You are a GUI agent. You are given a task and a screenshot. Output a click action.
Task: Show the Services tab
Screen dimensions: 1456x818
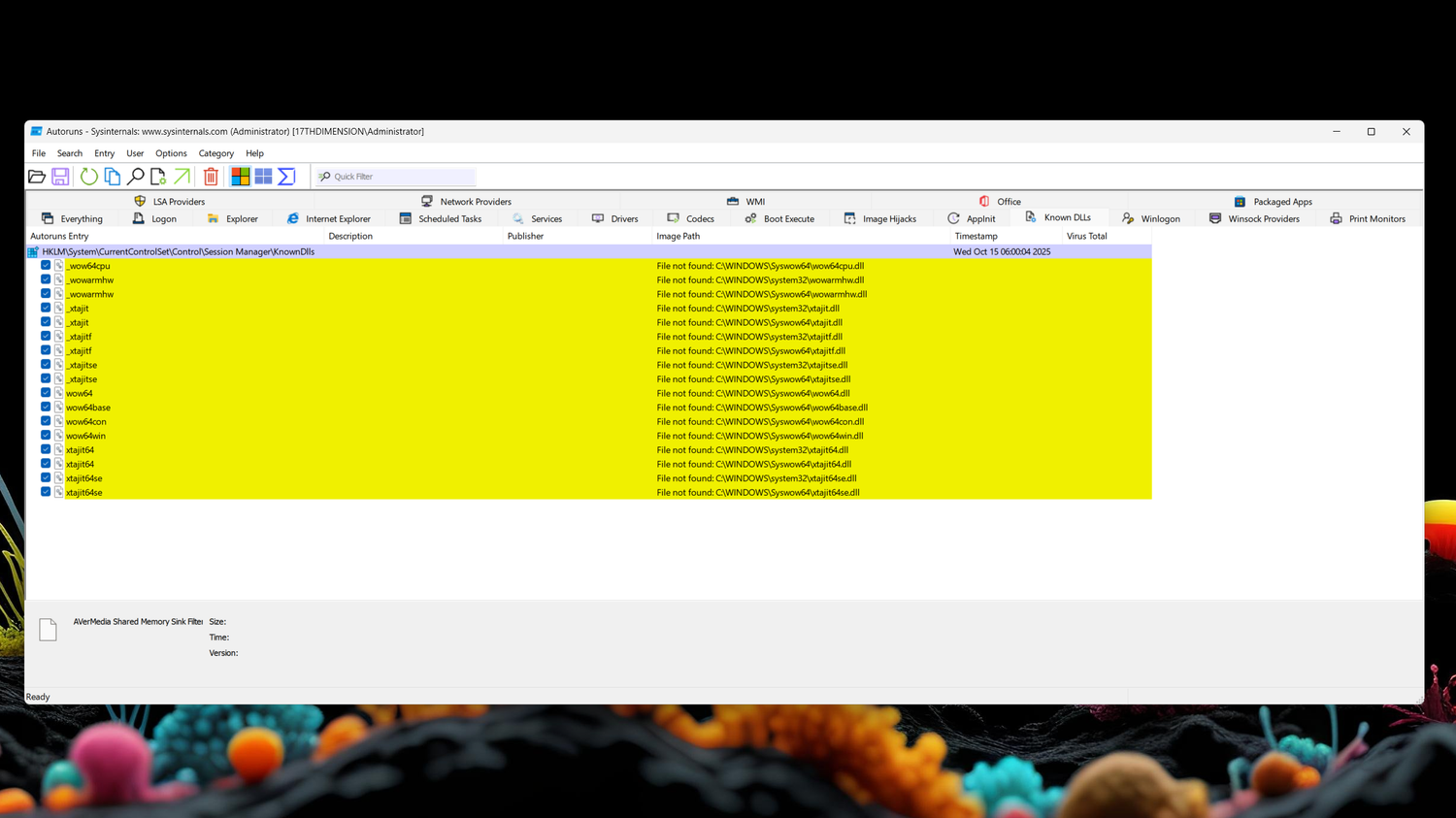tap(537, 218)
